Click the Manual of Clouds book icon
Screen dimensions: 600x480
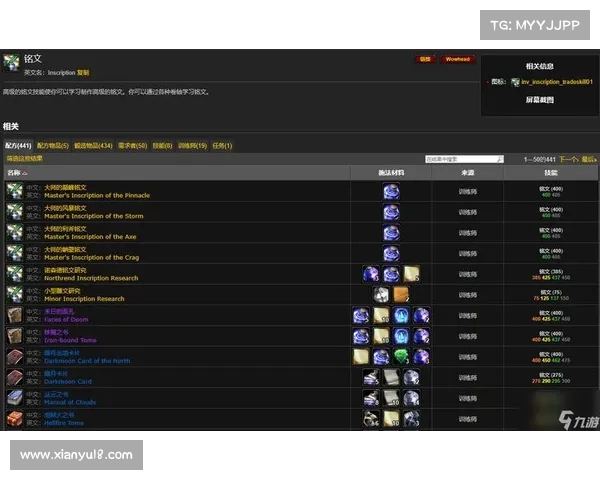tap(15, 398)
